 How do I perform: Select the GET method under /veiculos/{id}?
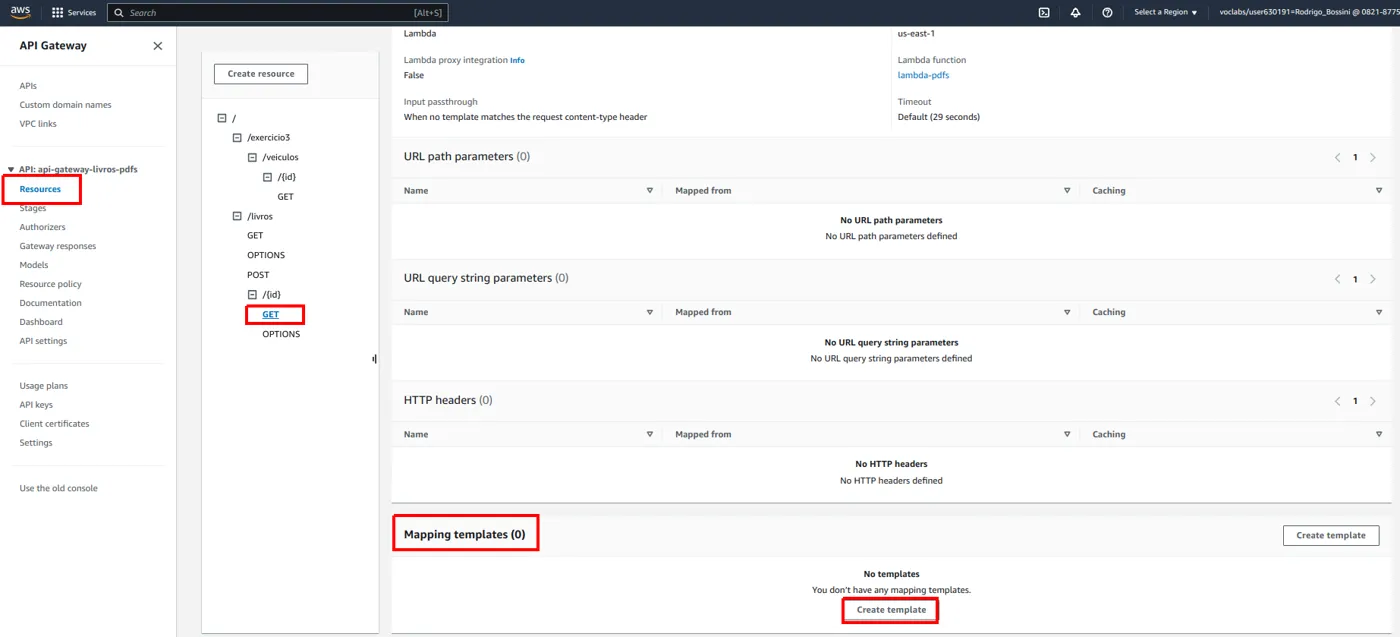(285, 197)
